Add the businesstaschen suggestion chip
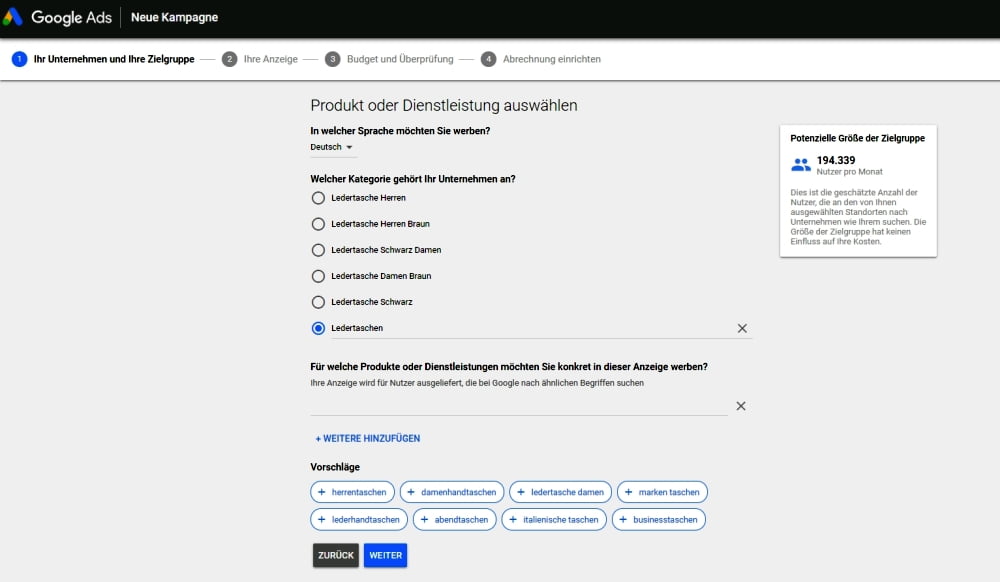 point(658,520)
